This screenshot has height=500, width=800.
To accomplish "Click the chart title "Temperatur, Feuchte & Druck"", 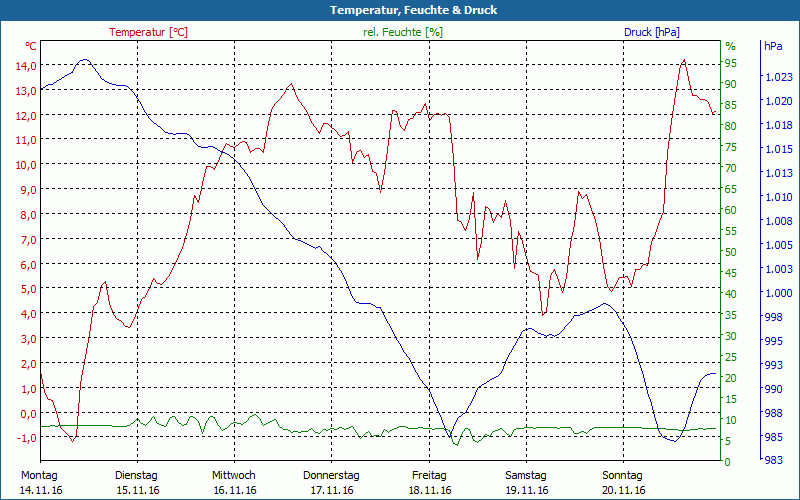I will 399,10.
